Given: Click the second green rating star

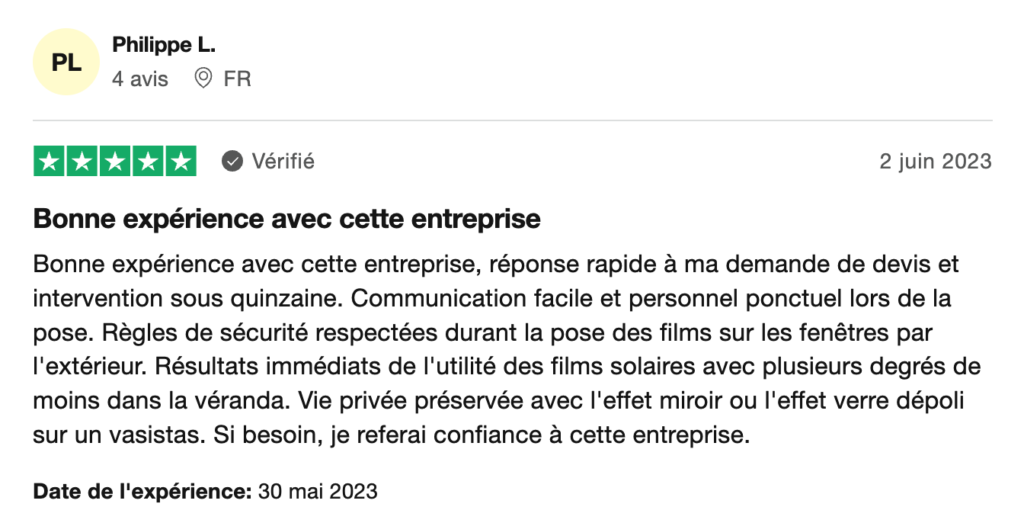Looking at the screenshot, I should [x=82, y=161].
